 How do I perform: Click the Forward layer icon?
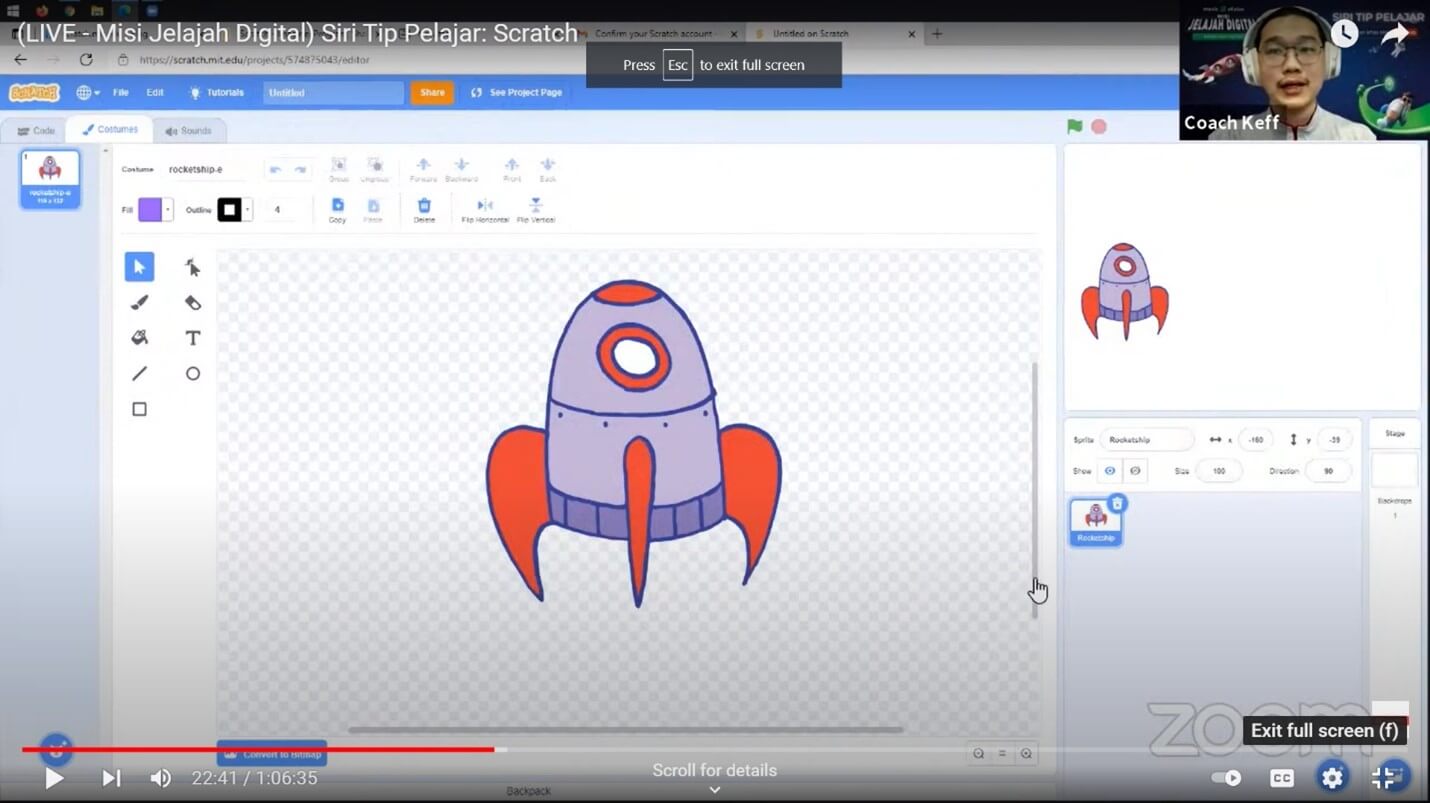coord(423,168)
